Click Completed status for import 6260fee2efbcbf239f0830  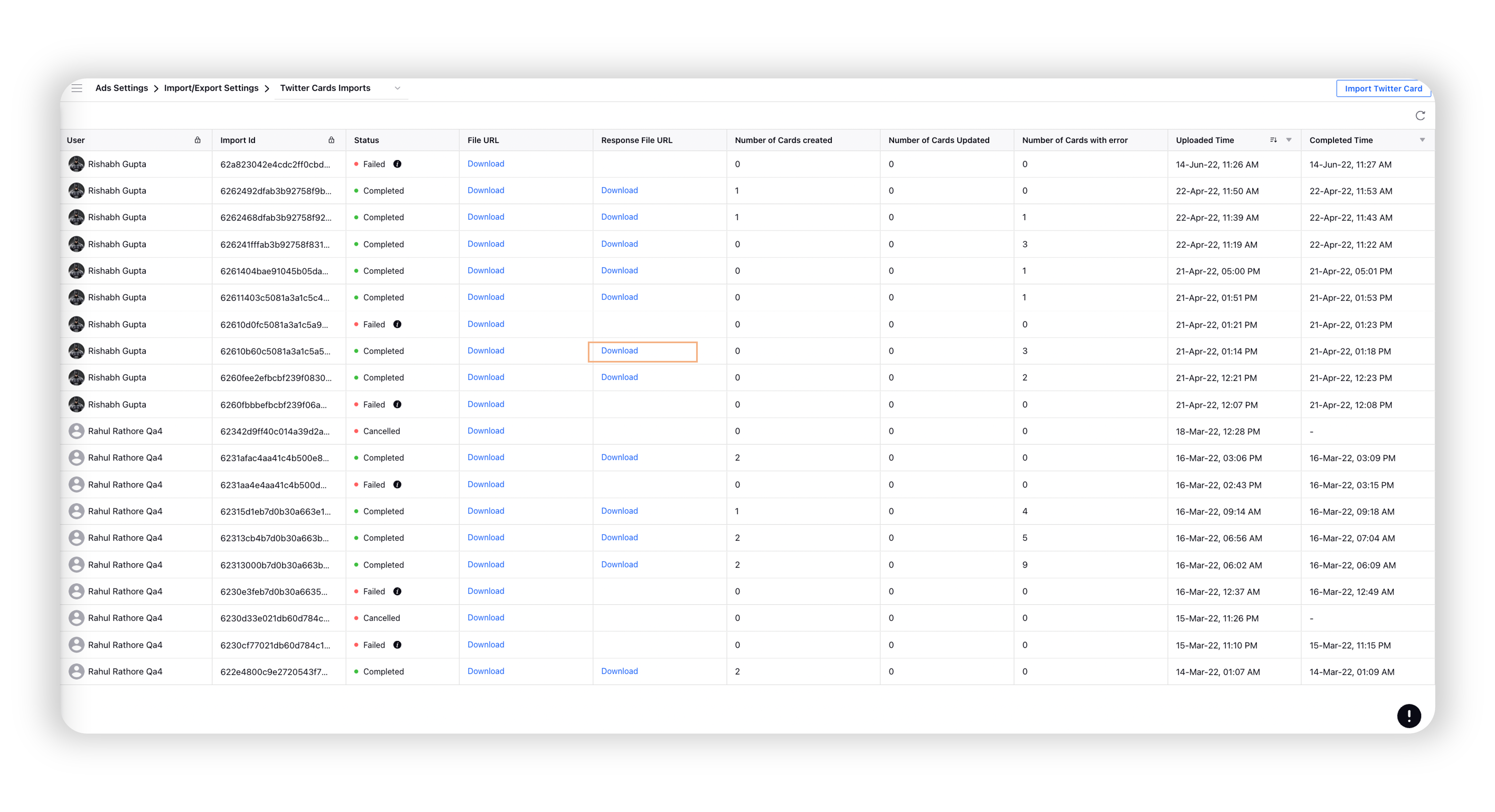[x=383, y=378]
